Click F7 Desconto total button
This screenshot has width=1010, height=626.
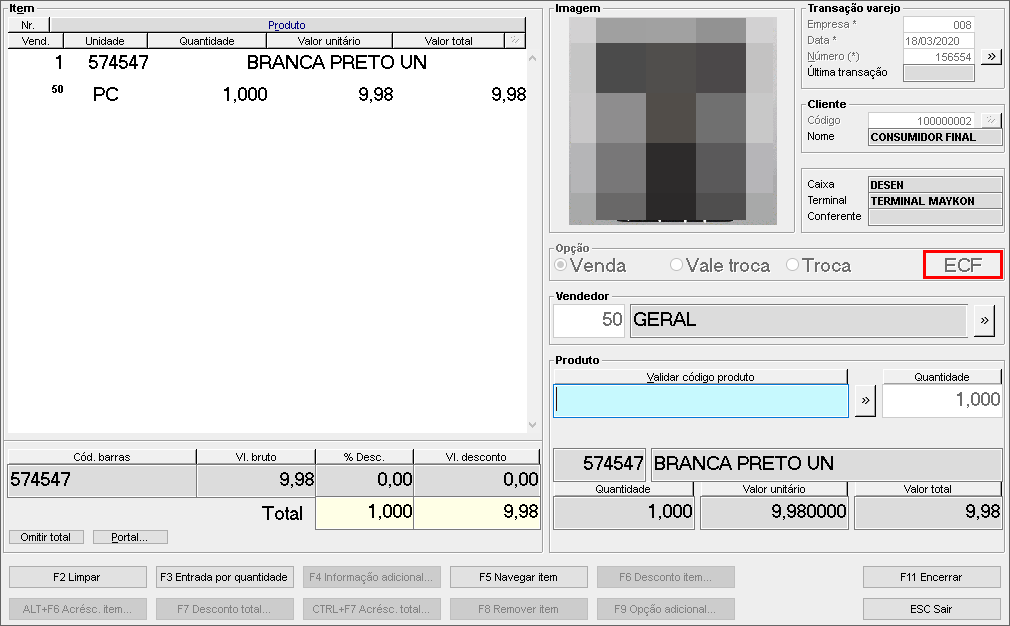(x=225, y=609)
